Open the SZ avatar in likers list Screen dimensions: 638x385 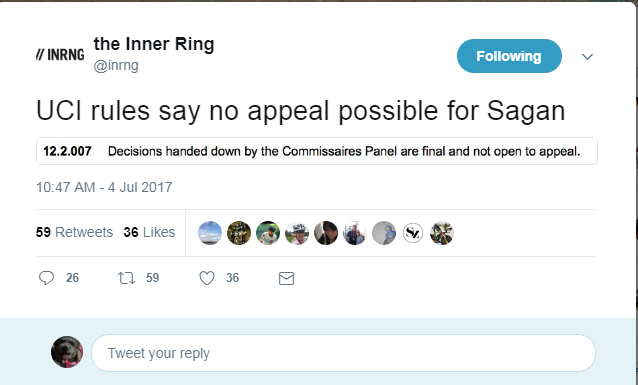coord(413,233)
